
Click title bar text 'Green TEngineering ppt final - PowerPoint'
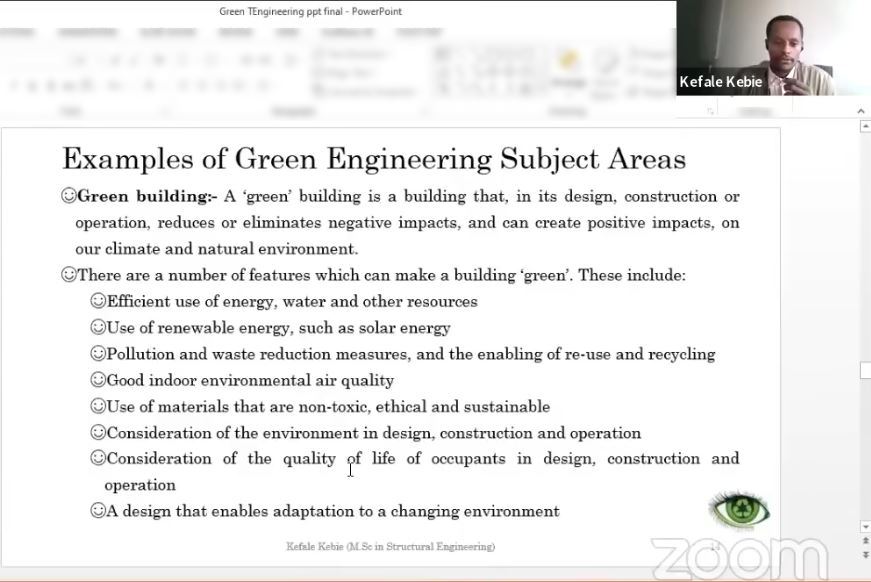pos(311,11)
